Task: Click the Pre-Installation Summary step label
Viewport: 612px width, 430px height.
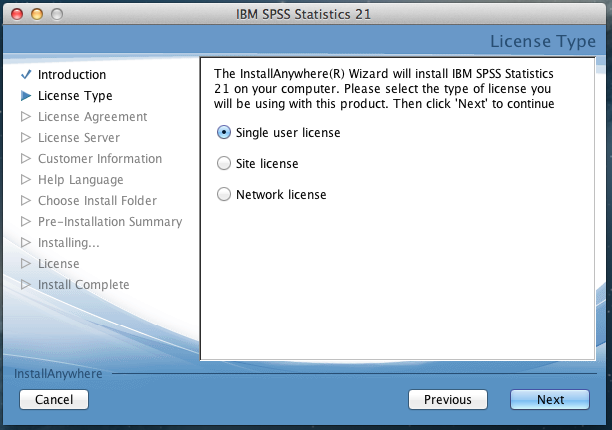Action: [110, 222]
